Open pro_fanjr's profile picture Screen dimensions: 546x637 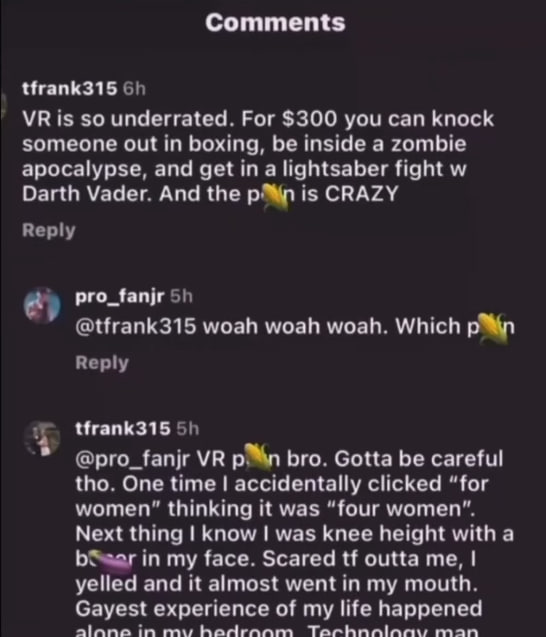[x=42, y=305]
